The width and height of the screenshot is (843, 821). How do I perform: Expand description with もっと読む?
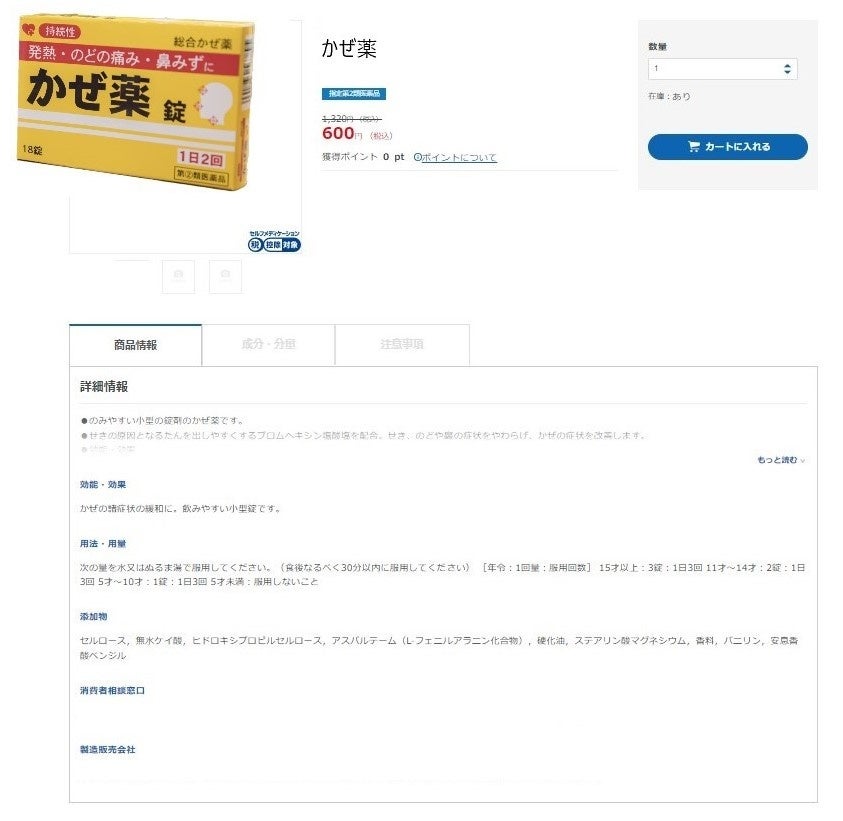click(x=777, y=460)
